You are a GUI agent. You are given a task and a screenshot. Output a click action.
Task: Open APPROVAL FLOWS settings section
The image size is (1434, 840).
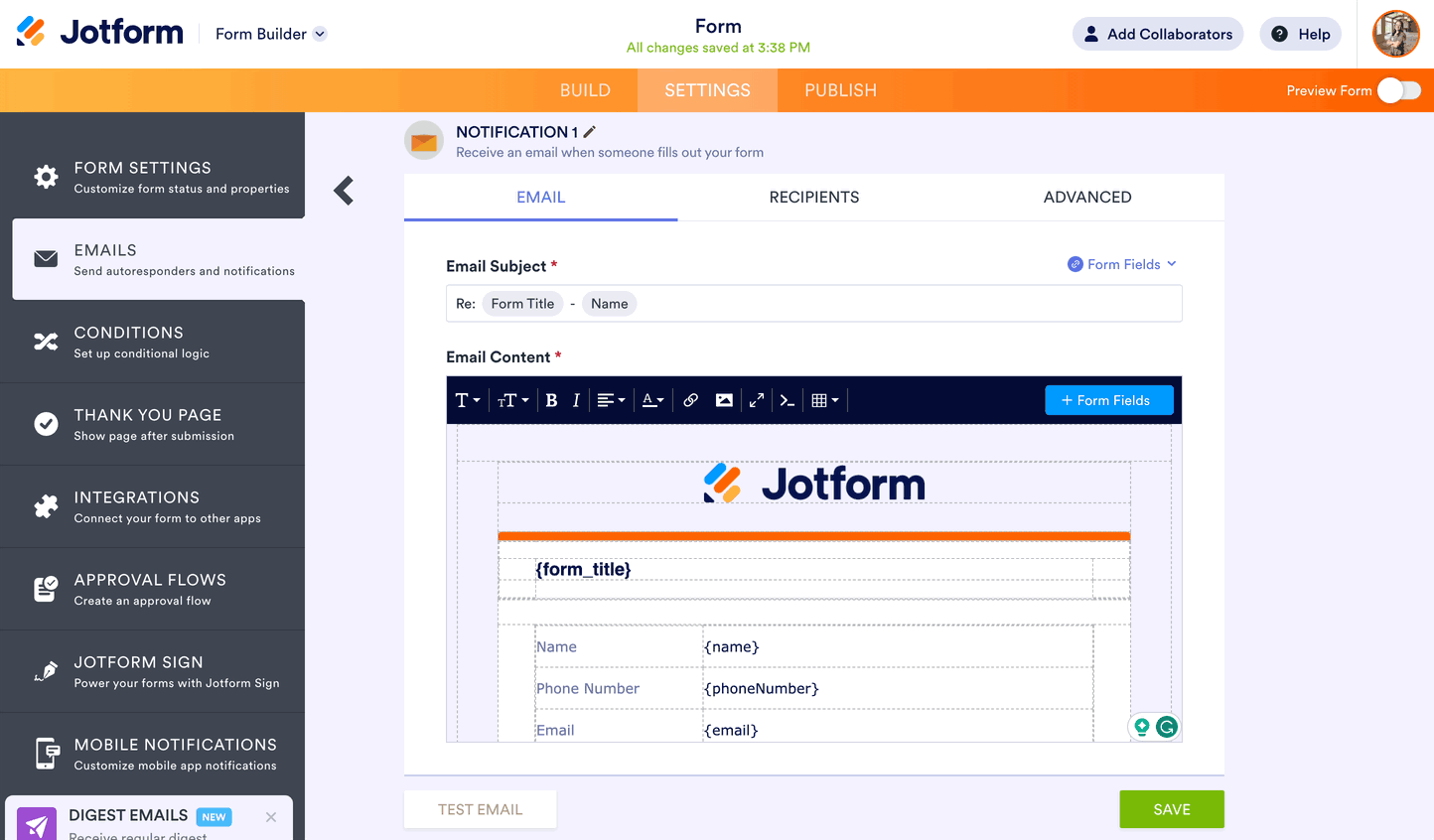pyautogui.click(x=153, y=589)
